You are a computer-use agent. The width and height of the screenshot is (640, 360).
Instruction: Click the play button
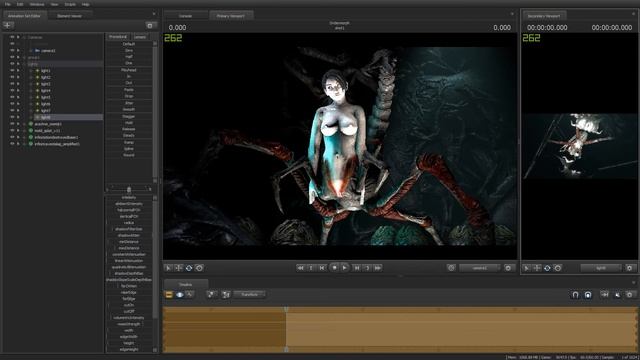(x=345, y=268)
